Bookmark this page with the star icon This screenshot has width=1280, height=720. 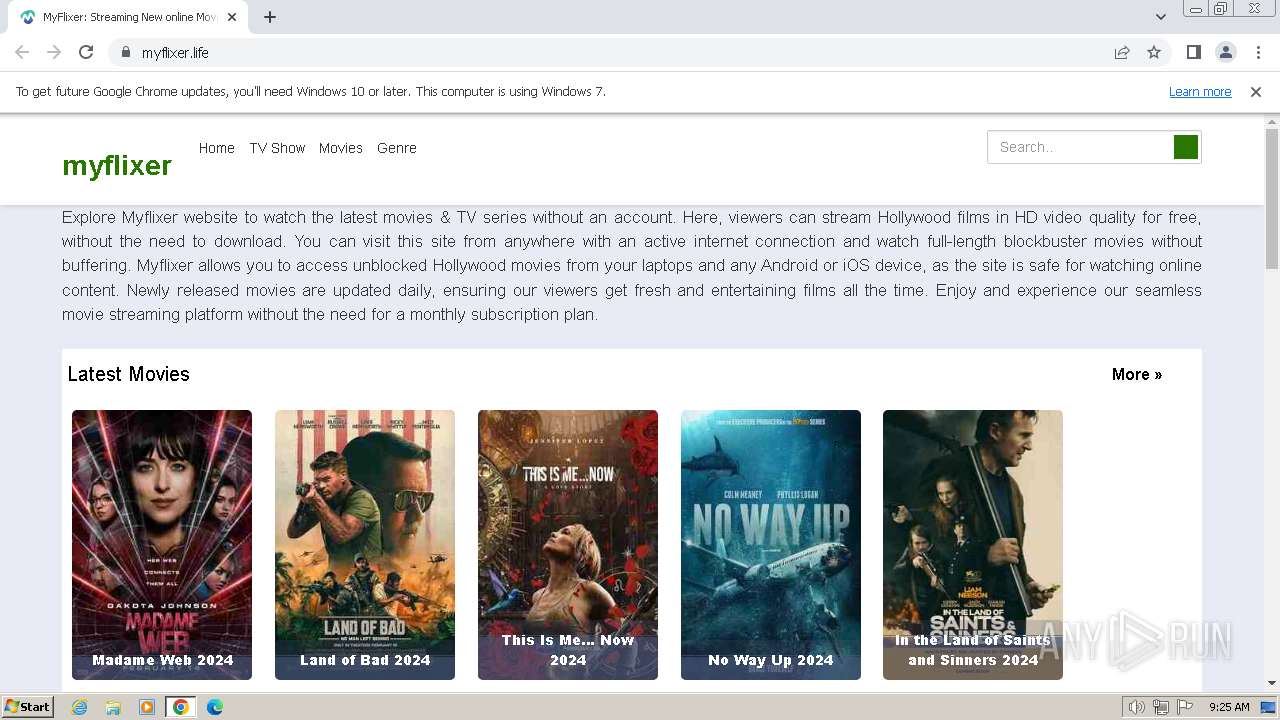(1154, 52)
